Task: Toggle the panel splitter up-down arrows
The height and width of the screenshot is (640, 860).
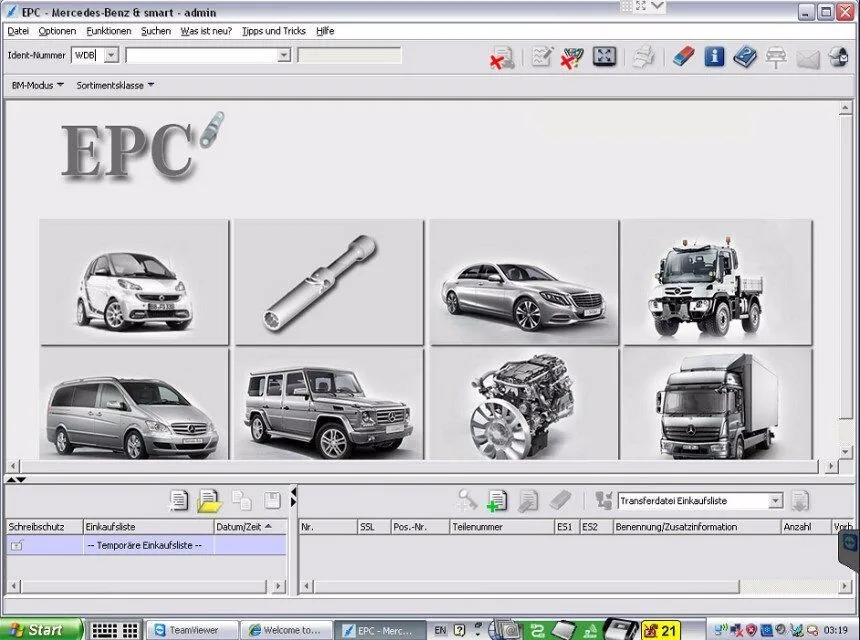Action: [15, 479]
